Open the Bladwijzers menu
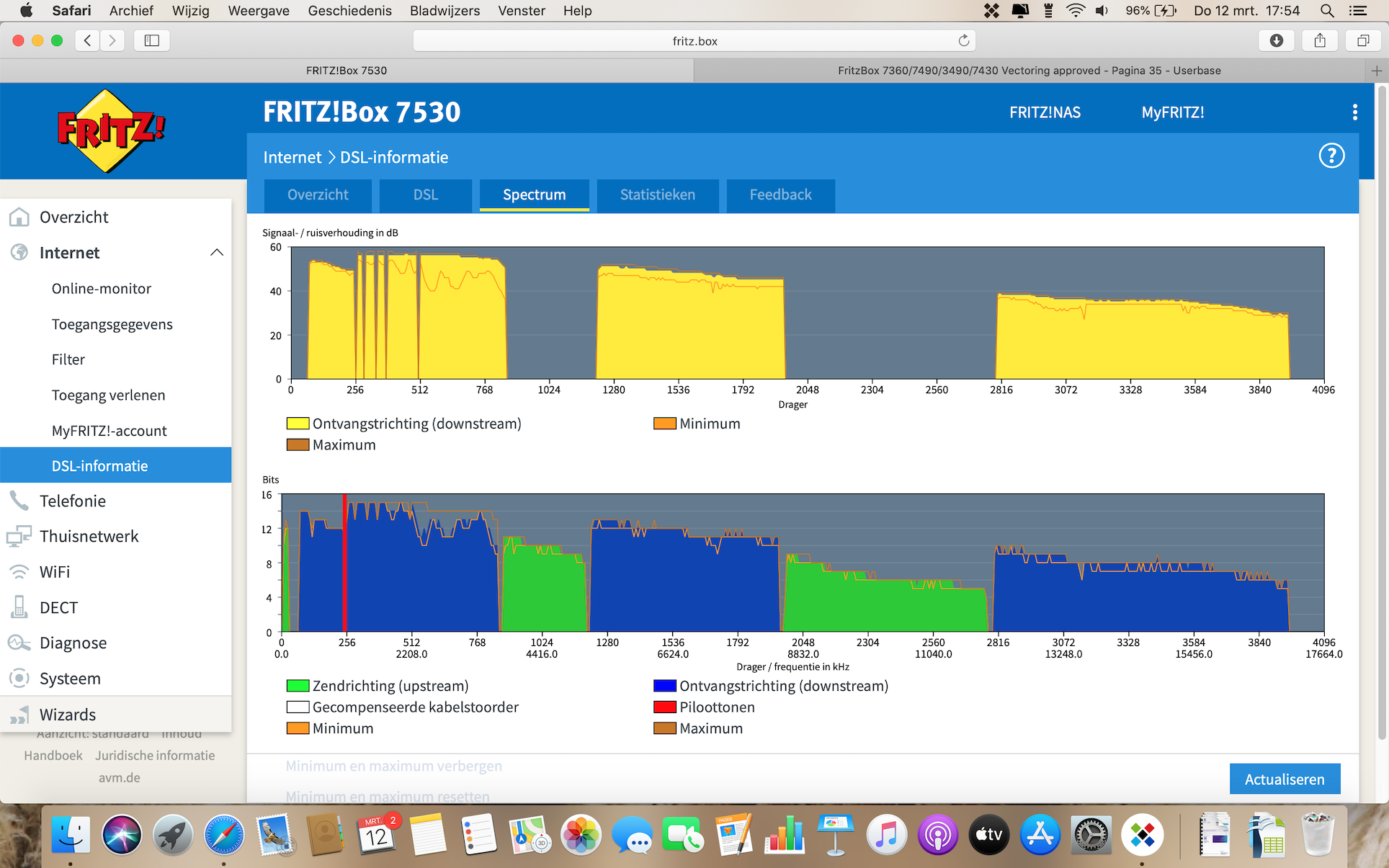This screenshot has width=1389, height=868. pyautogui.click(x=444, y=11)
